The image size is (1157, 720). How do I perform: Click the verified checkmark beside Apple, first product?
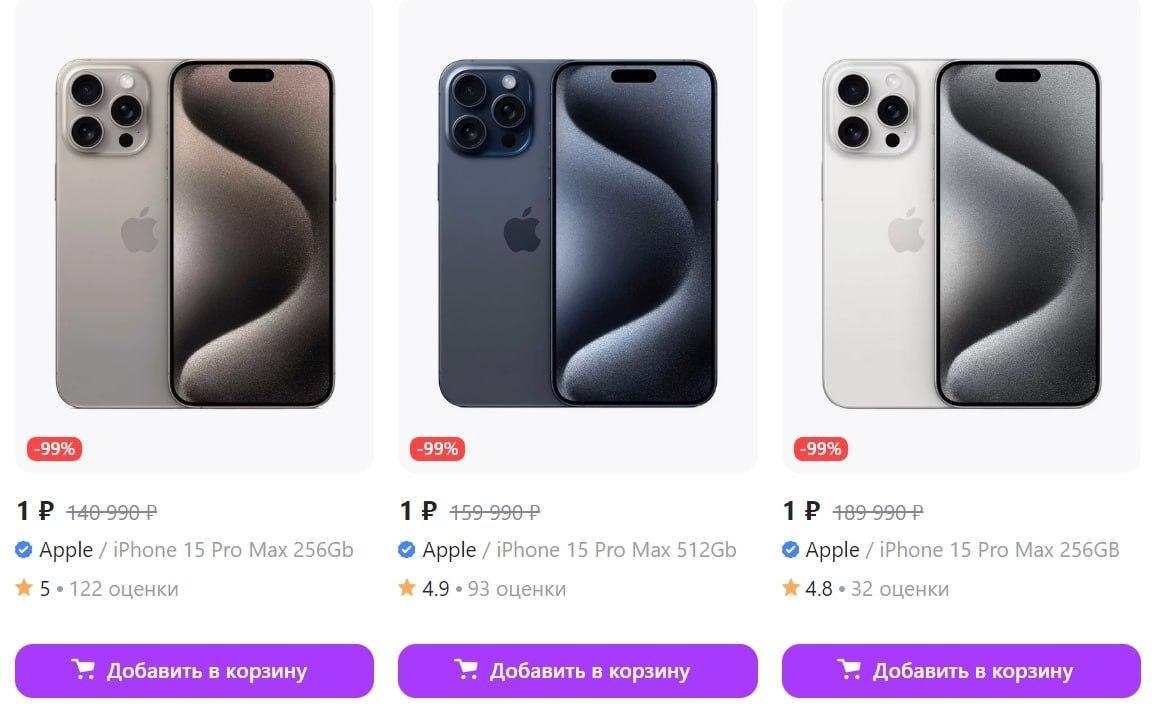point(24,550)
